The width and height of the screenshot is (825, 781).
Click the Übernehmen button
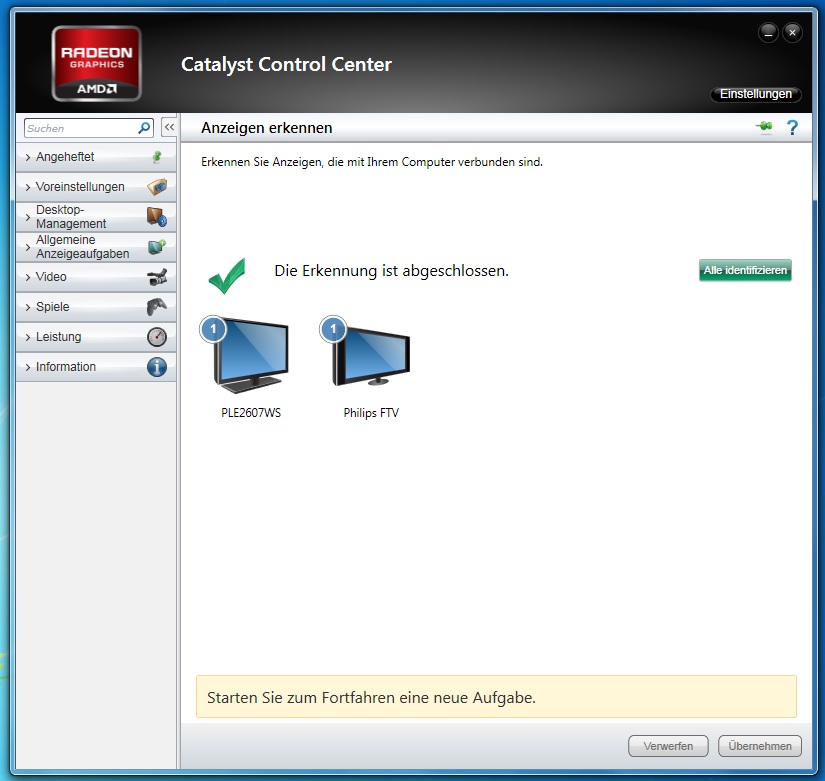760,746
